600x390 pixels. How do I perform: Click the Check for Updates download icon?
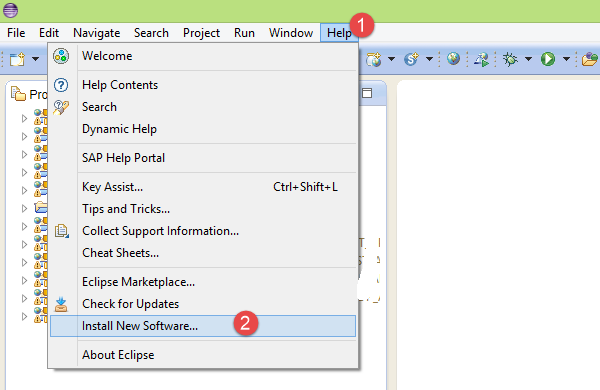tap(61, 304)
